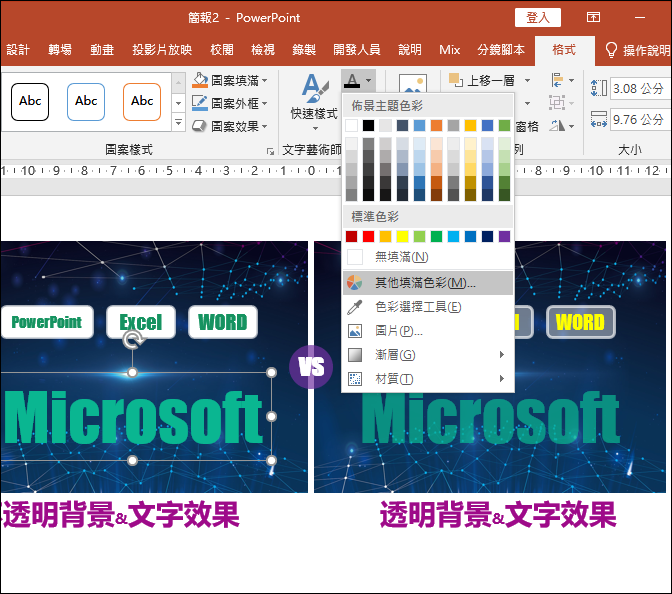This screenshot has height=594, width=672.
Task: Open the Gradient submenu arrow
Action: tap(501, 354)
